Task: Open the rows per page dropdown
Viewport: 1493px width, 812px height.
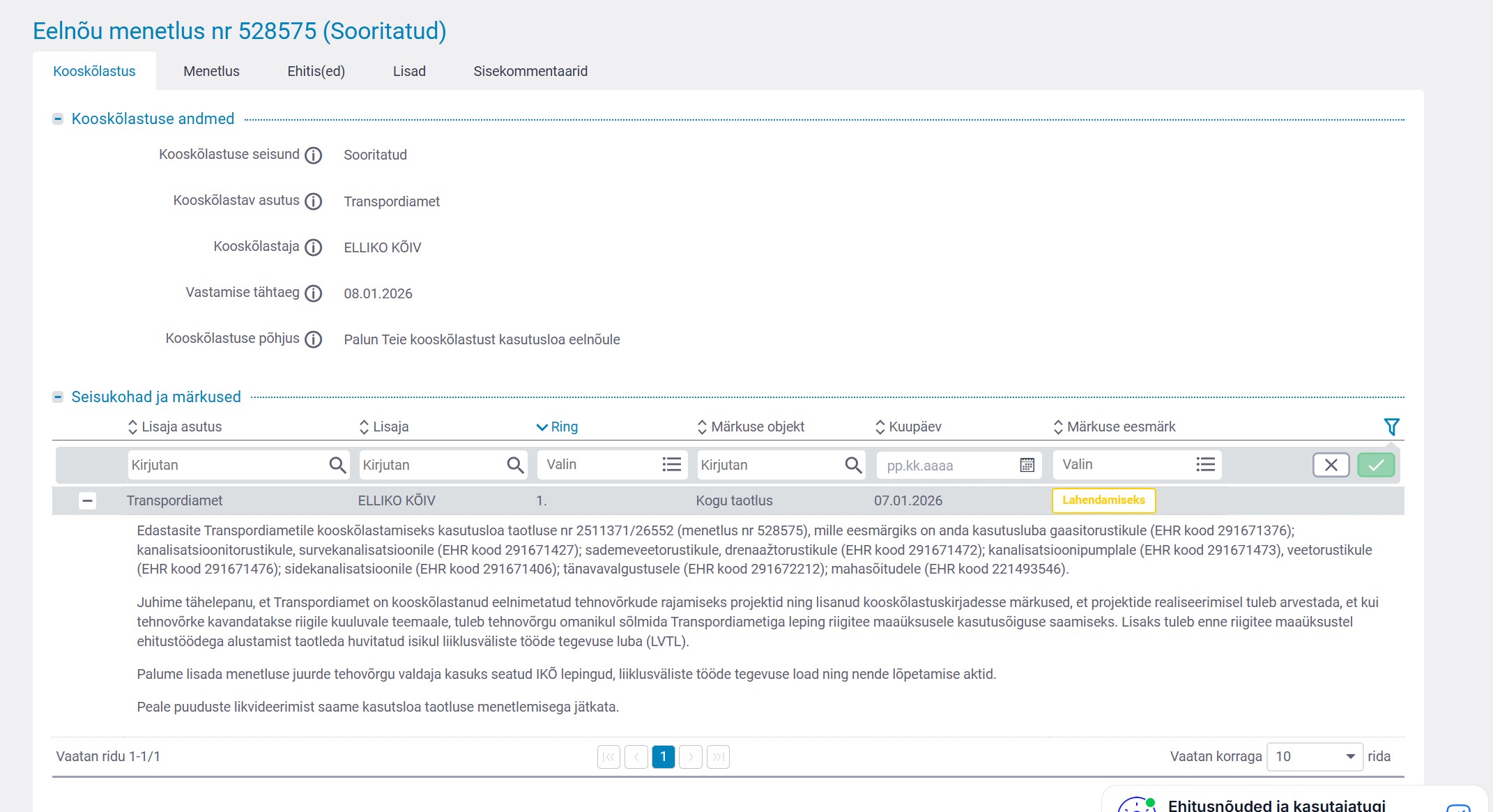Action: point(1314,756)
